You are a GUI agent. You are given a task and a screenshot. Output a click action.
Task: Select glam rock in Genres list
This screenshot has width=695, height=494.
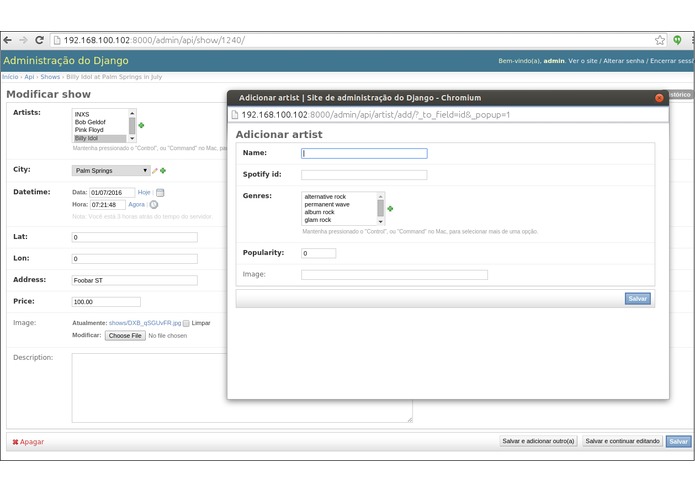tap(339, 220)
